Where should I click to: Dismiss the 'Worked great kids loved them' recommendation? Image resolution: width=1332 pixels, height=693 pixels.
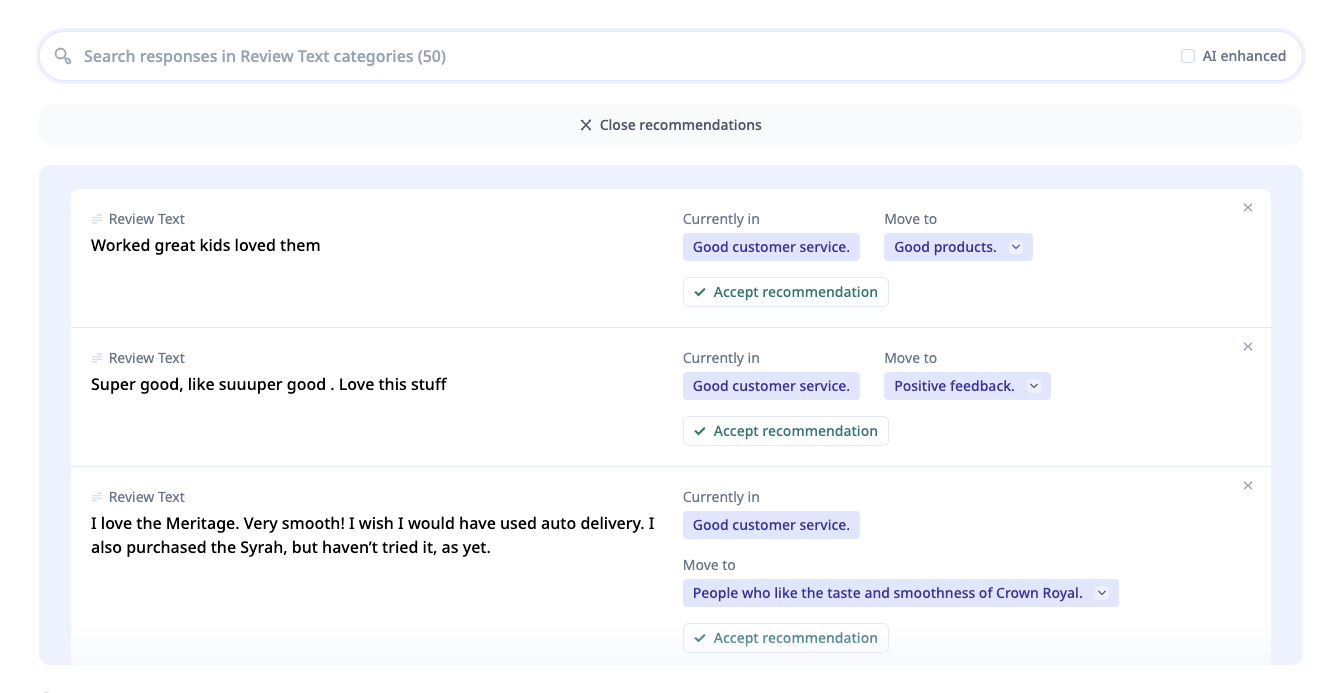[x=1247, y=208]
